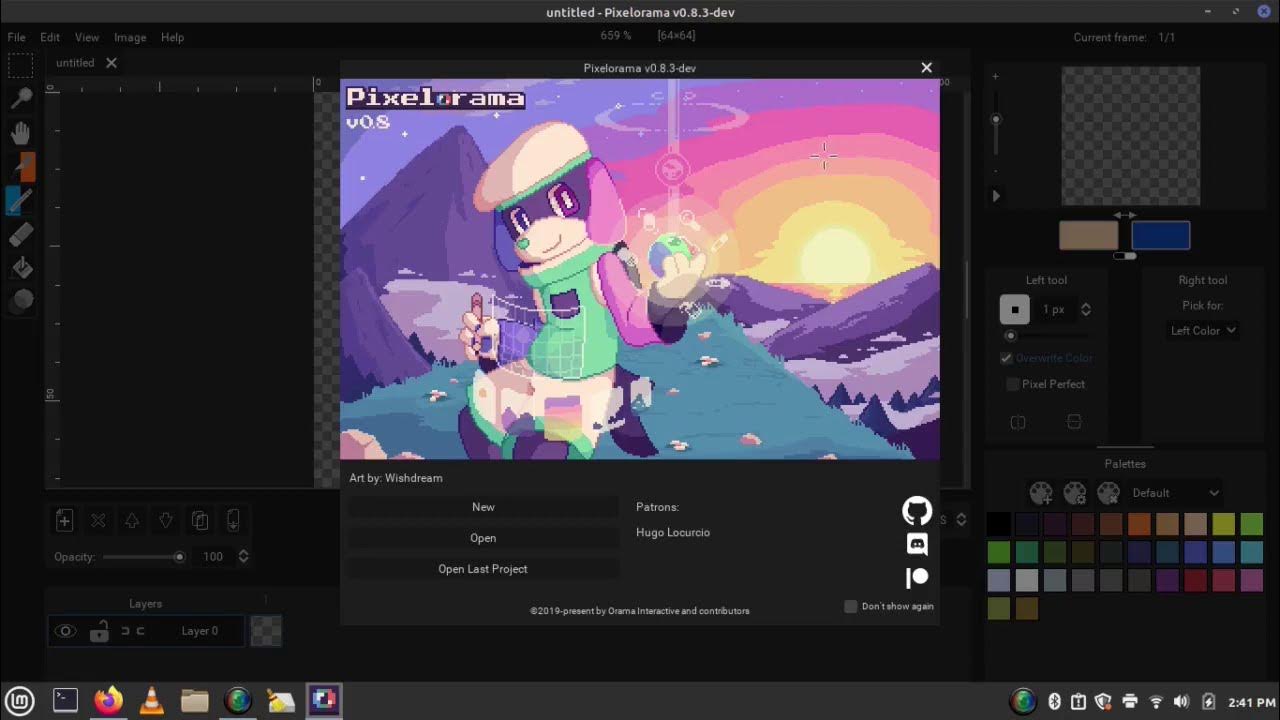The height and width of the screenshot is (720, 1280).
Task: Pick the black palette swatch
Action: [x=999, y=524]
